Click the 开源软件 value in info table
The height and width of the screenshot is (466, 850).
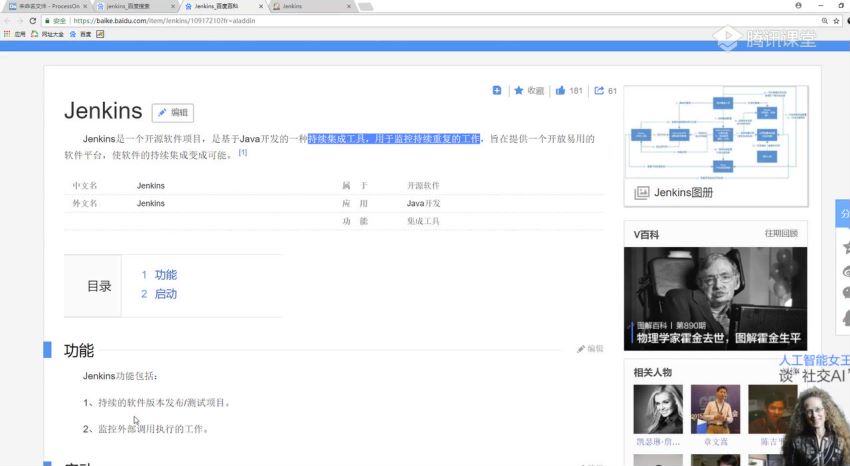coord(423,185)
